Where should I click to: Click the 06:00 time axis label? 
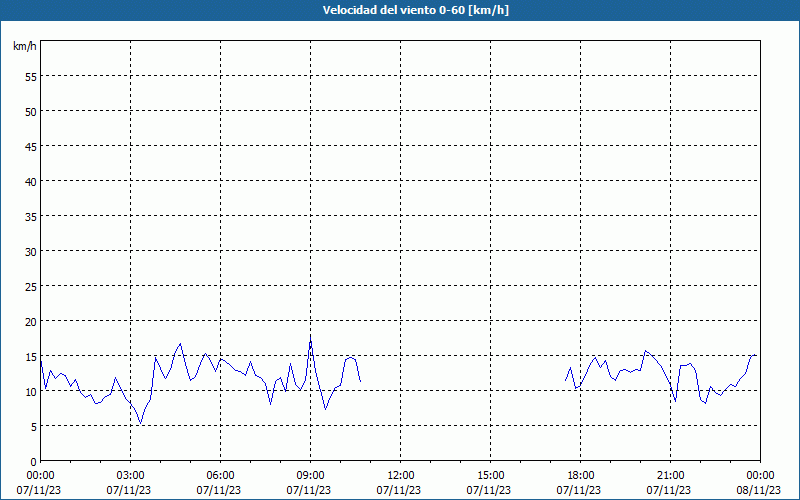click(x=220, y=476)
